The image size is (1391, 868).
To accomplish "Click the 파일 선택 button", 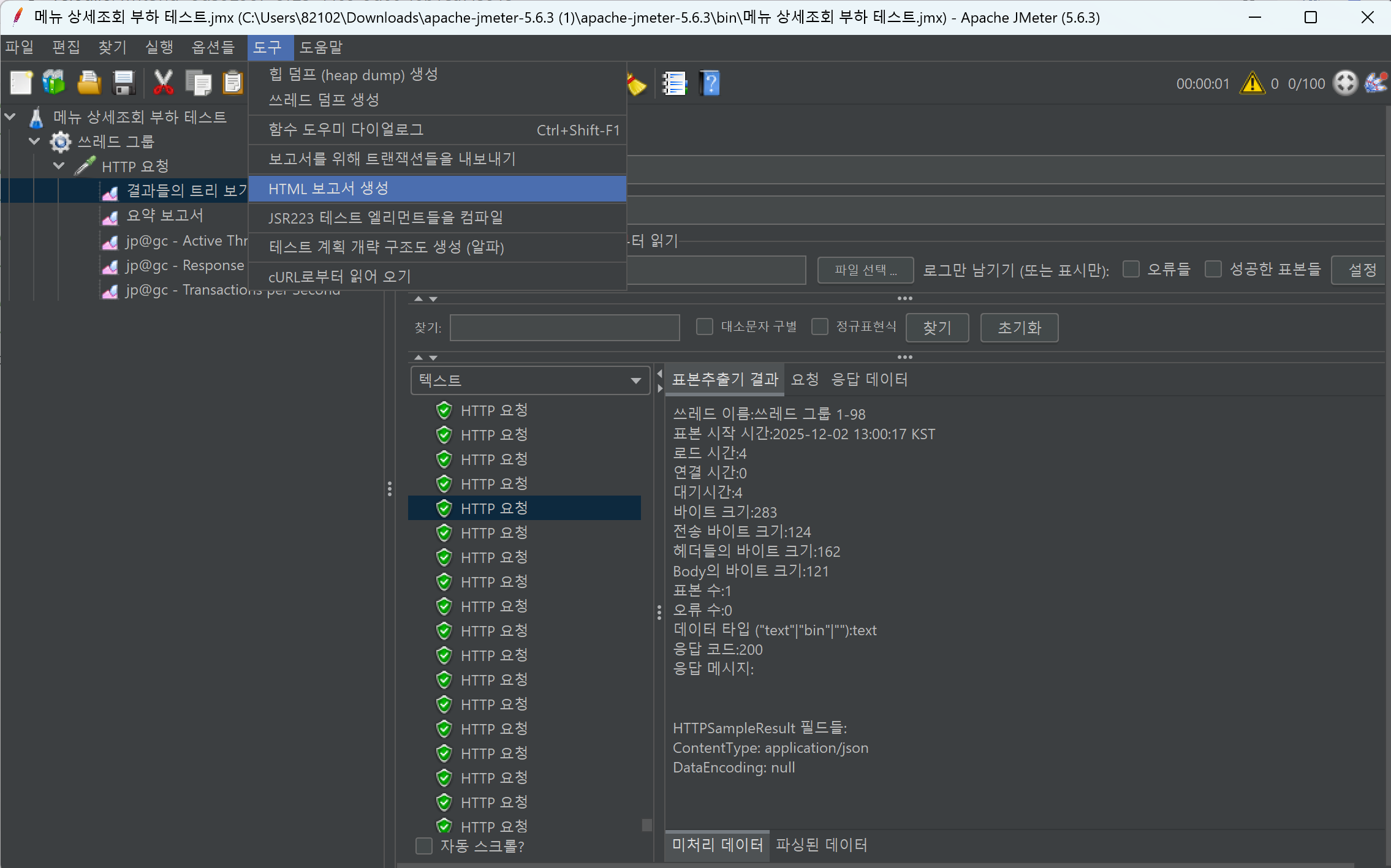I will (865, 270).
